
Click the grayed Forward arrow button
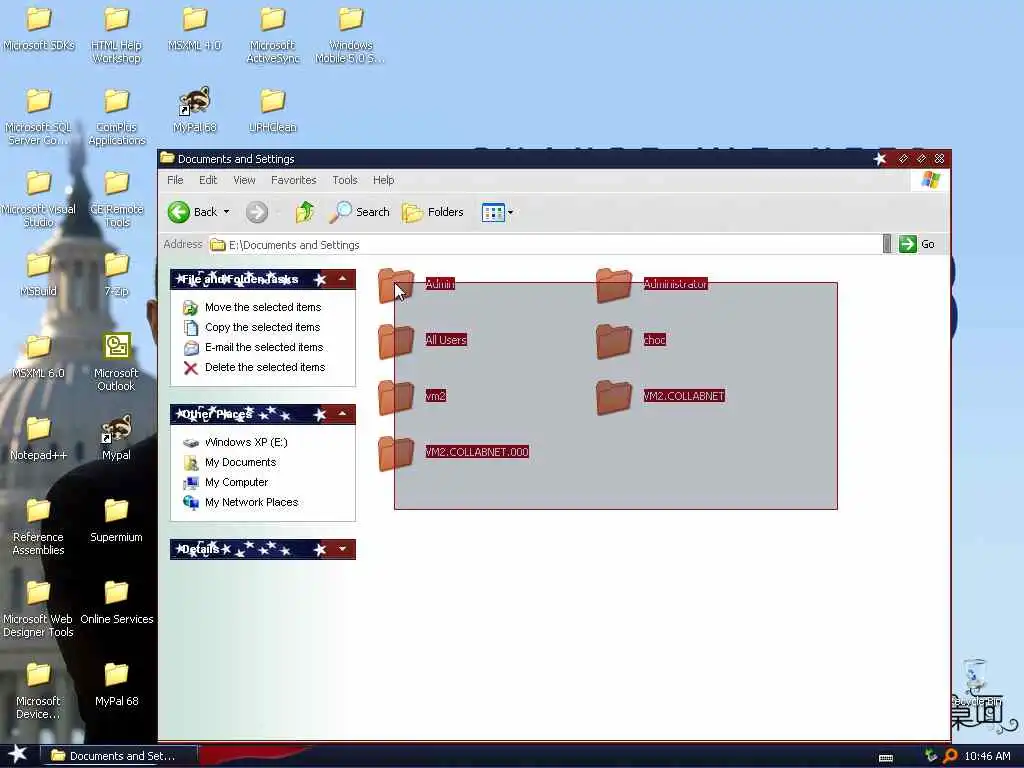coord(257,212)
